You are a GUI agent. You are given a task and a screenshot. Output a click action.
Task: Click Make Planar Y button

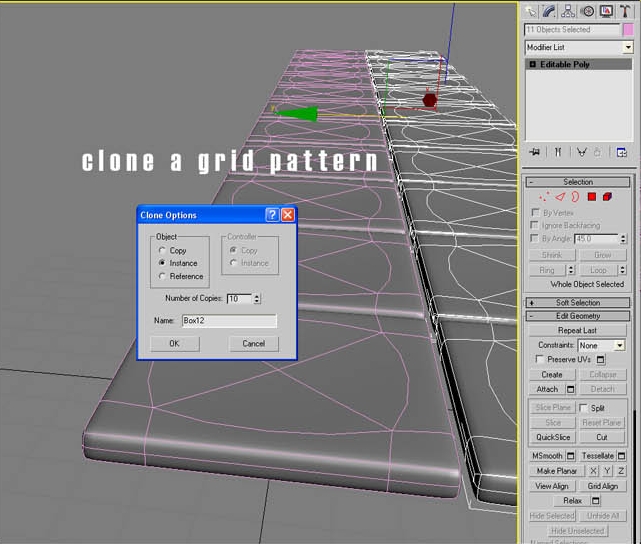(x=607, y=471)
